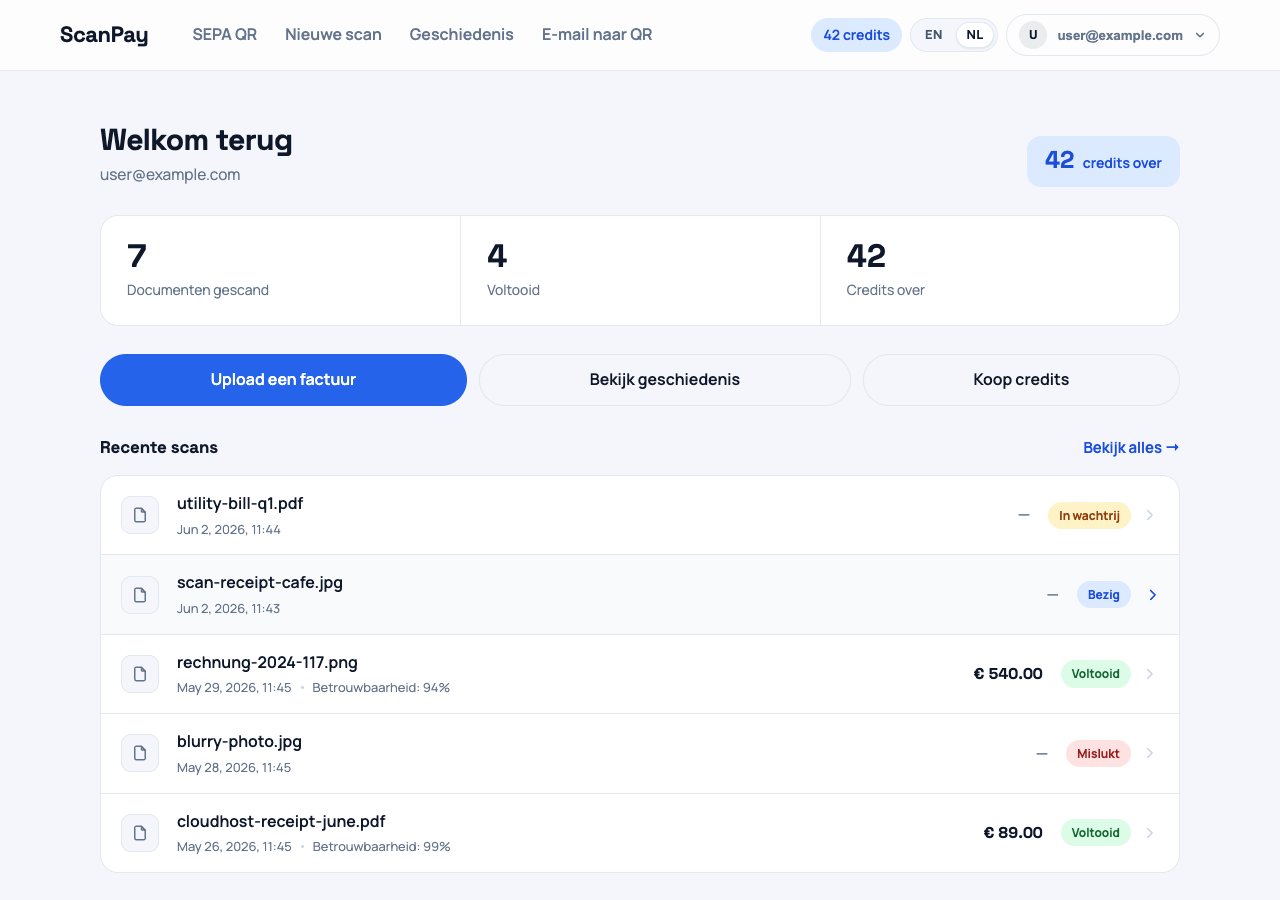Select the utility-bill-q1.pdf file name
1280x900 pixels.
pos(240,503)
